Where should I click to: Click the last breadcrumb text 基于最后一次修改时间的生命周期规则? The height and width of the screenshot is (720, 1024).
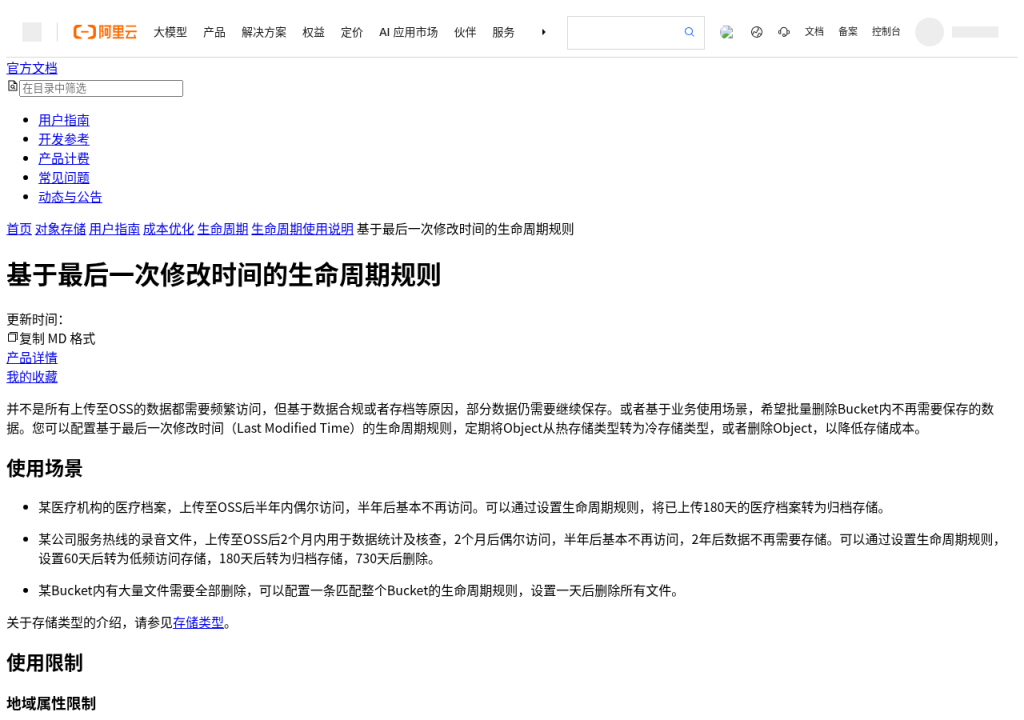(x=465, y=229)
